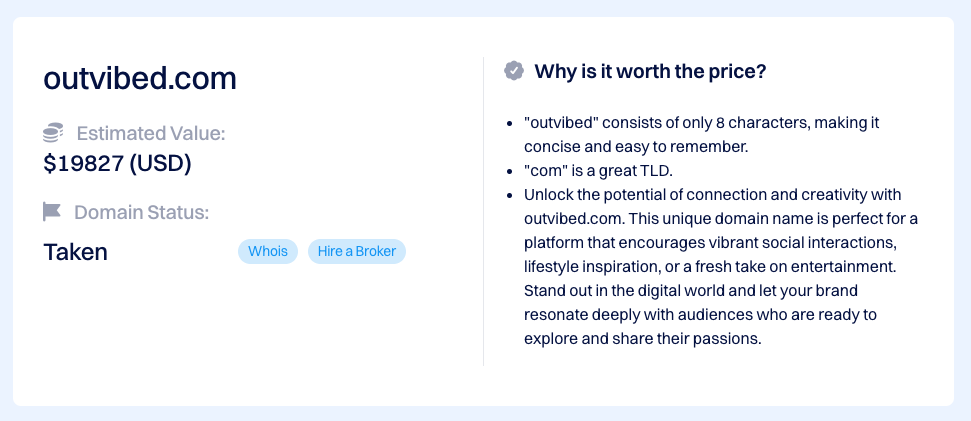The height and width of the screenshot is (421, 971).
Task: Open the Whois lookup button
Action: (x=268, y=251)
